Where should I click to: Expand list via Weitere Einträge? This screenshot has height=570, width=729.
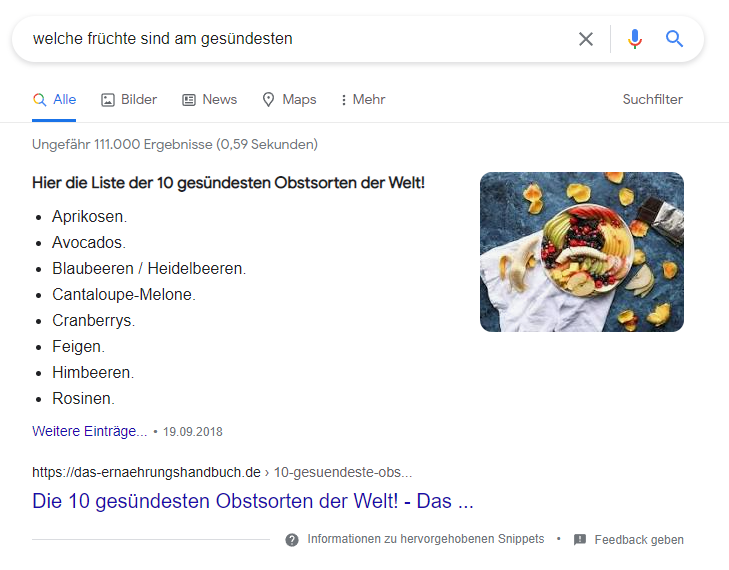pos(90,432)
